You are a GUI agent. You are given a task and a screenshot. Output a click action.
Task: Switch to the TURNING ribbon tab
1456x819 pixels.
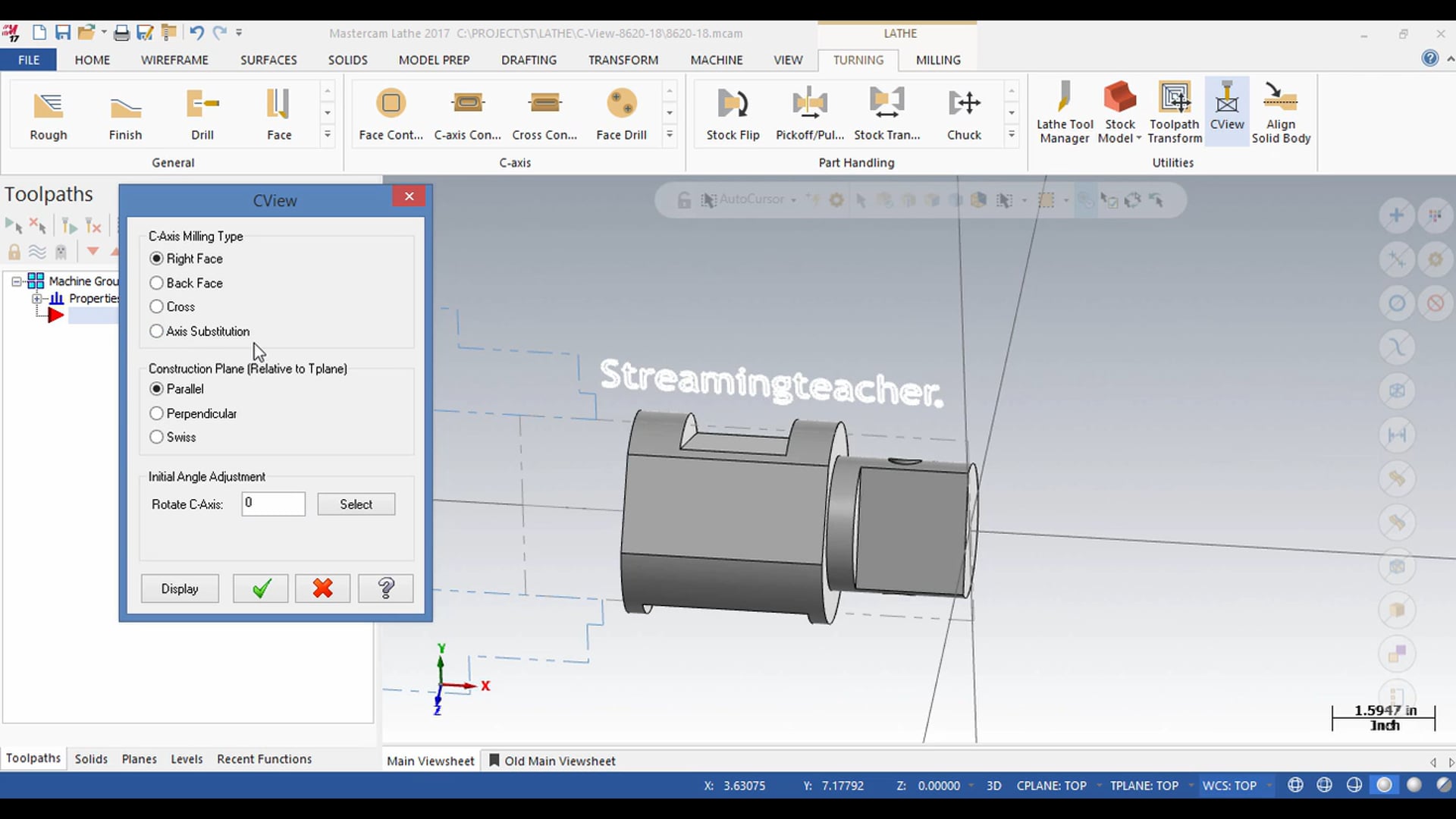point(857,59)
